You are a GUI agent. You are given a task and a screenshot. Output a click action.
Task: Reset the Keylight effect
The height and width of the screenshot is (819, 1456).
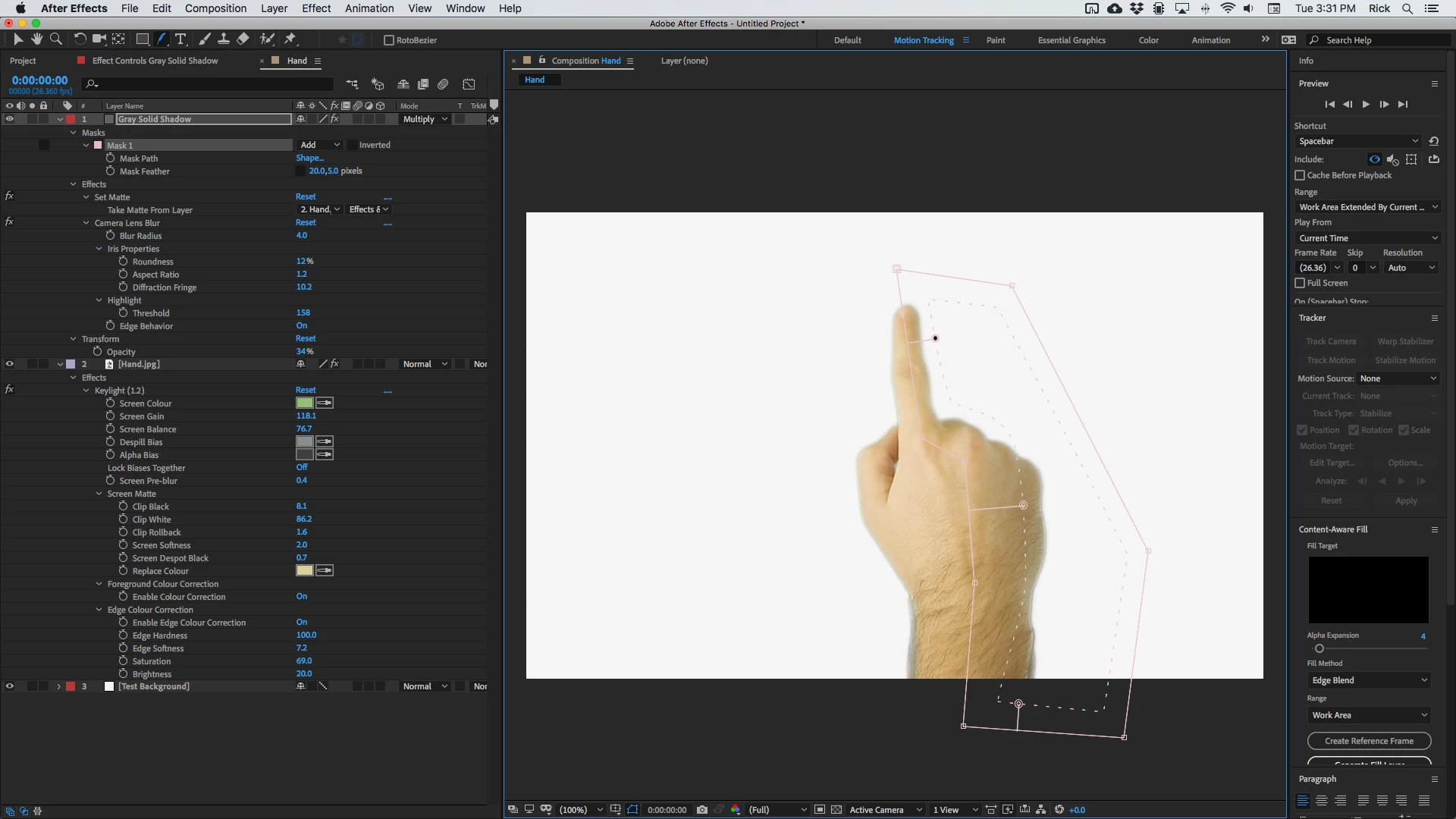point(306,391)
